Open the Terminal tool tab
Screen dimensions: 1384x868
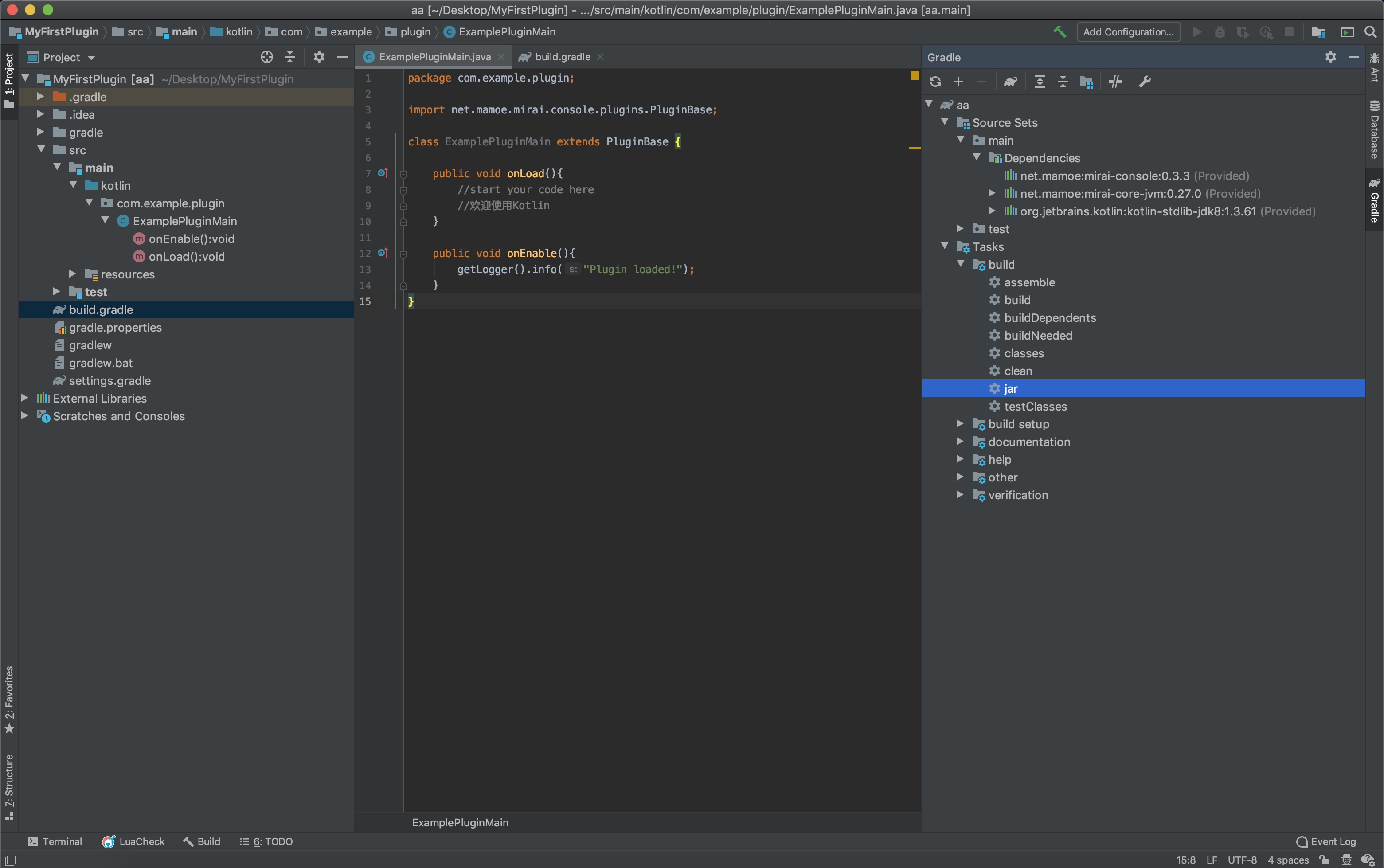coord(55,841)
